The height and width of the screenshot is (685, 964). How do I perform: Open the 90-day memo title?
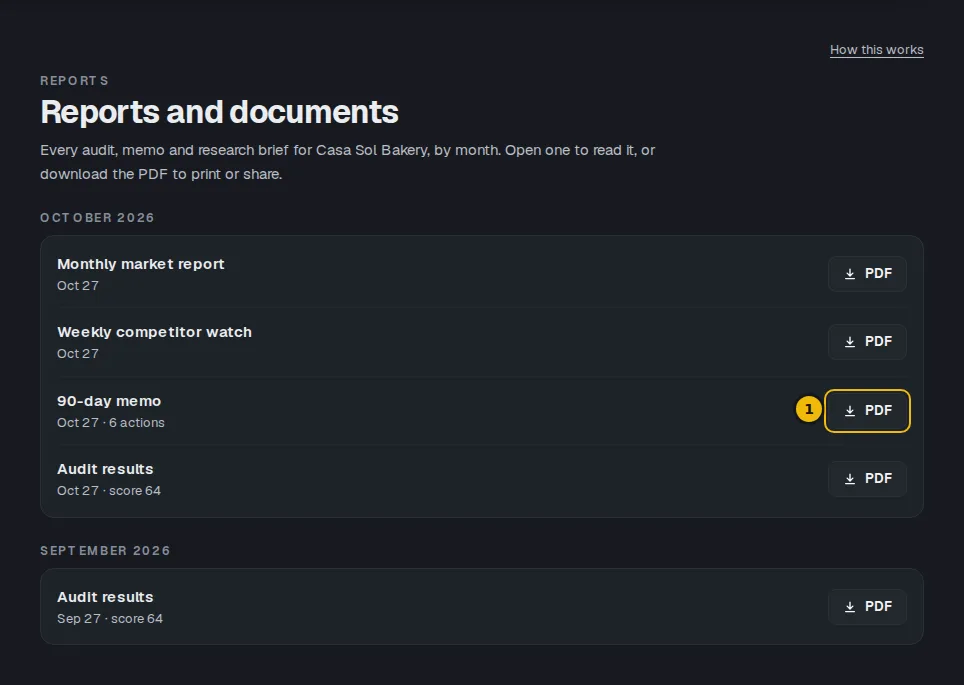(x=109, y=401)
